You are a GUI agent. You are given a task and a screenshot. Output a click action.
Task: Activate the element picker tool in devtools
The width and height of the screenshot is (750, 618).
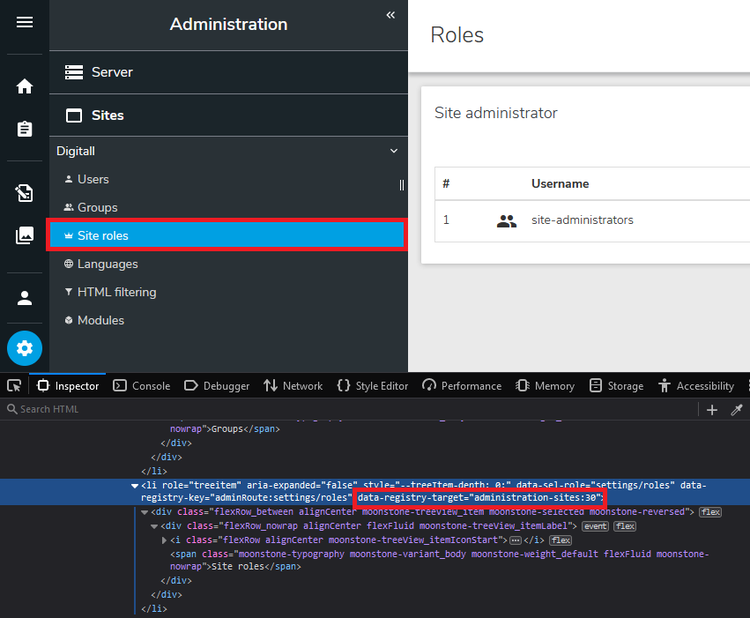pyautogui.click(x=14, y=386)
